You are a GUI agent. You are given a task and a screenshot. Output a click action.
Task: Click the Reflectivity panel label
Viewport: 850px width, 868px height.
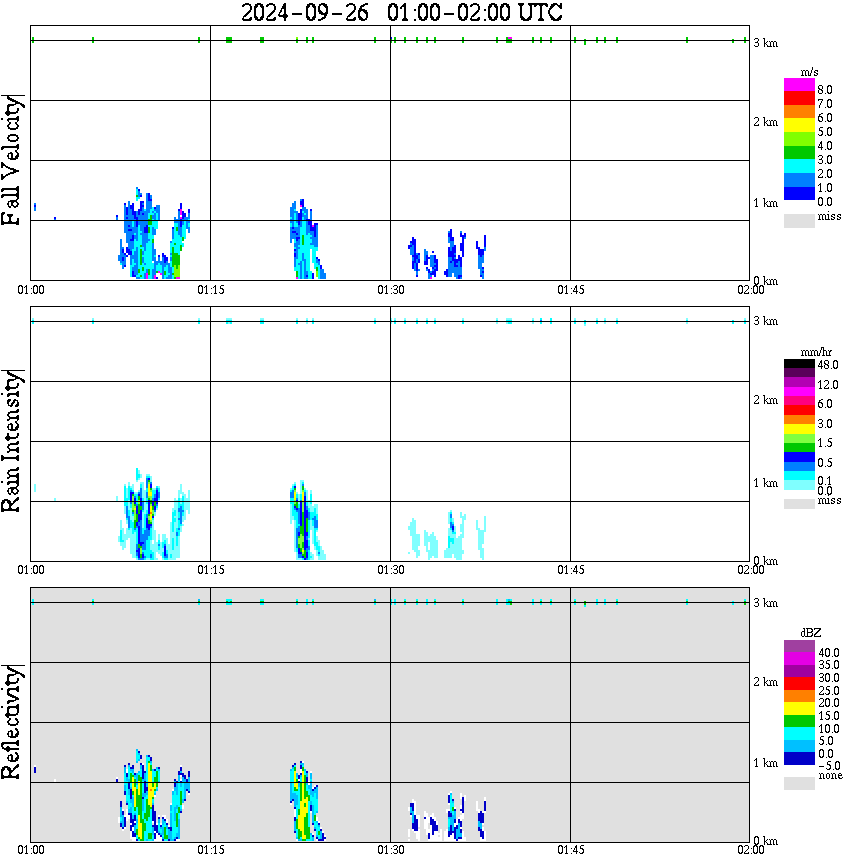(x=12, y=722)
